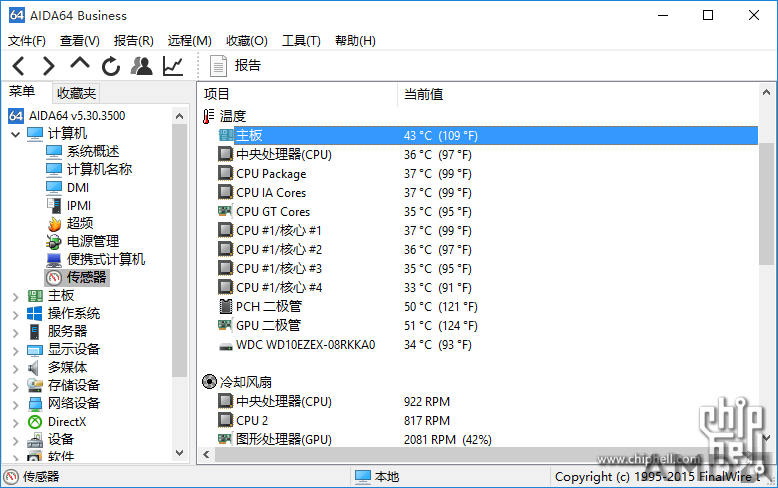Screen dimensions: 778x488
Task: Click the horizontal scrollbar left arrow
Action: (x=206, y=454)
